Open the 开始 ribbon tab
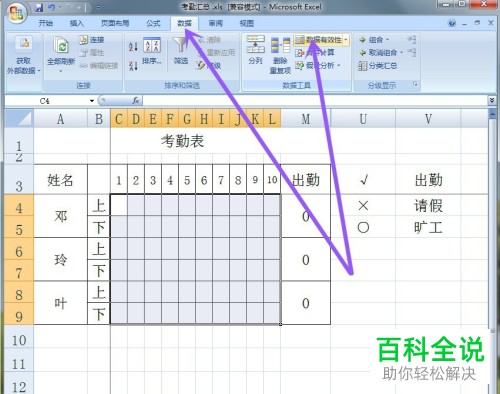 click(46, 23)
